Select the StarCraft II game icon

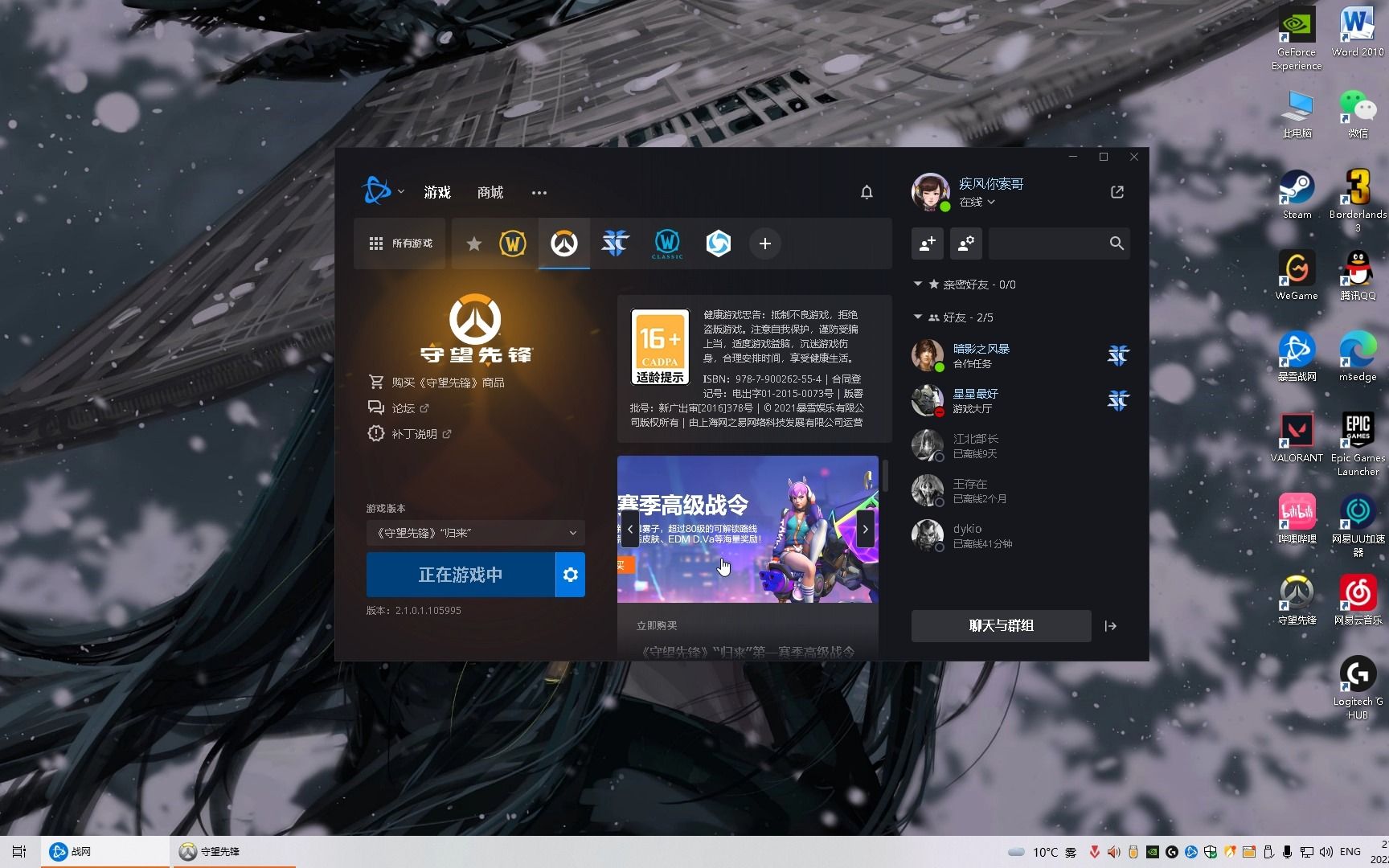coord(616,243)
